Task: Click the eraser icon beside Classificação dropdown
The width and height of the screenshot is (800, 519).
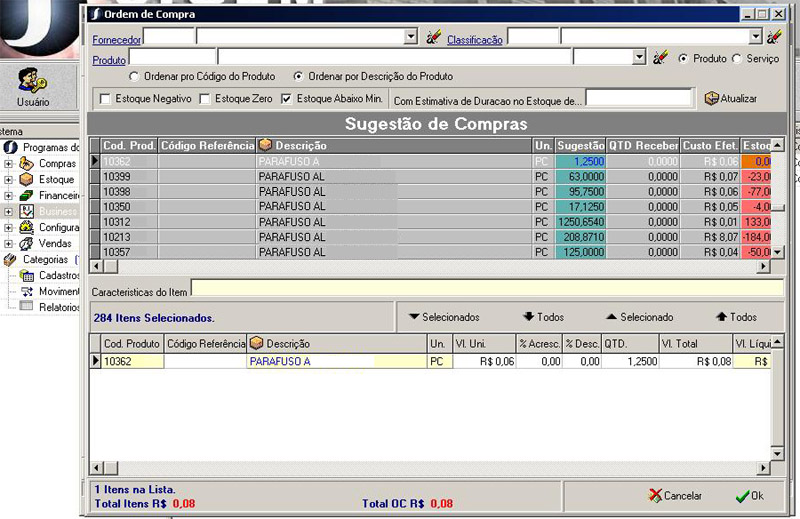Action: click(773, 37)
